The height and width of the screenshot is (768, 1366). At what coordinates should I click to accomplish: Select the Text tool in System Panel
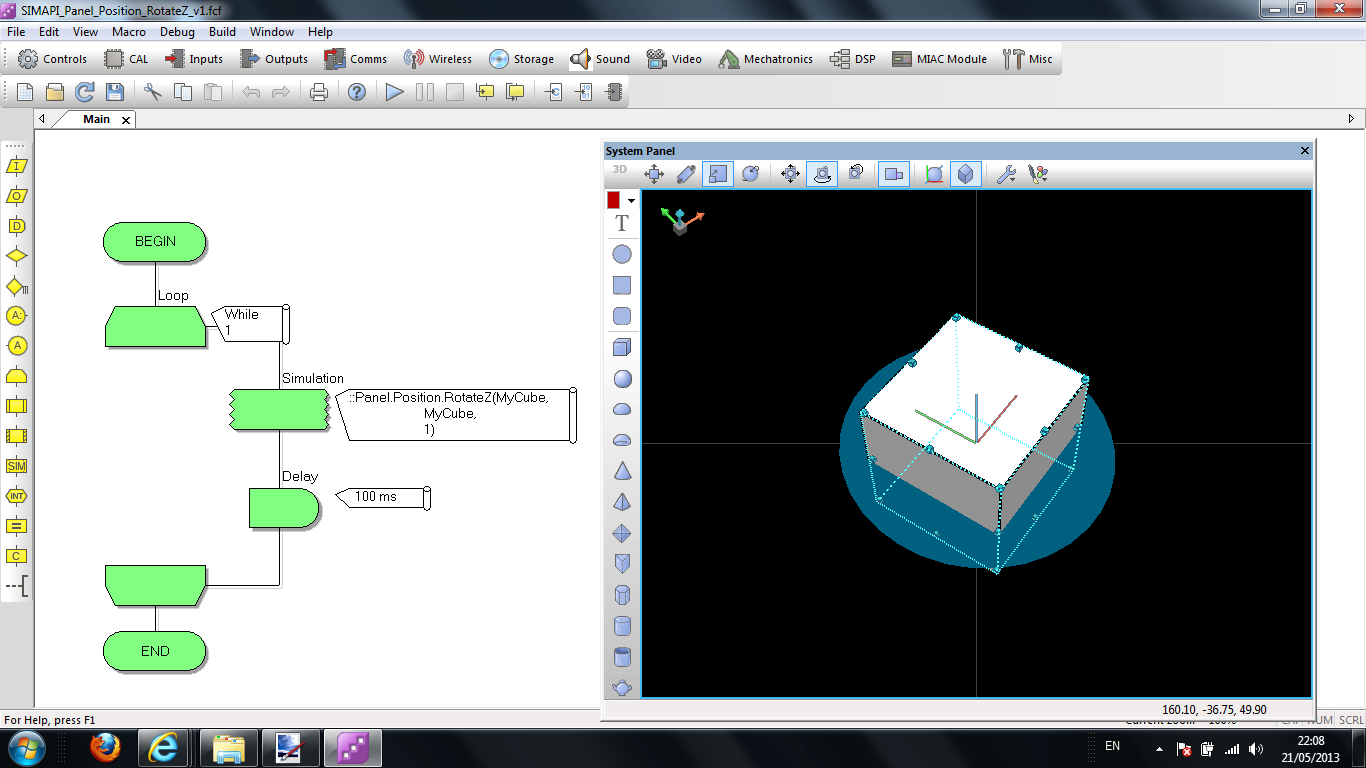coord(622,223)
